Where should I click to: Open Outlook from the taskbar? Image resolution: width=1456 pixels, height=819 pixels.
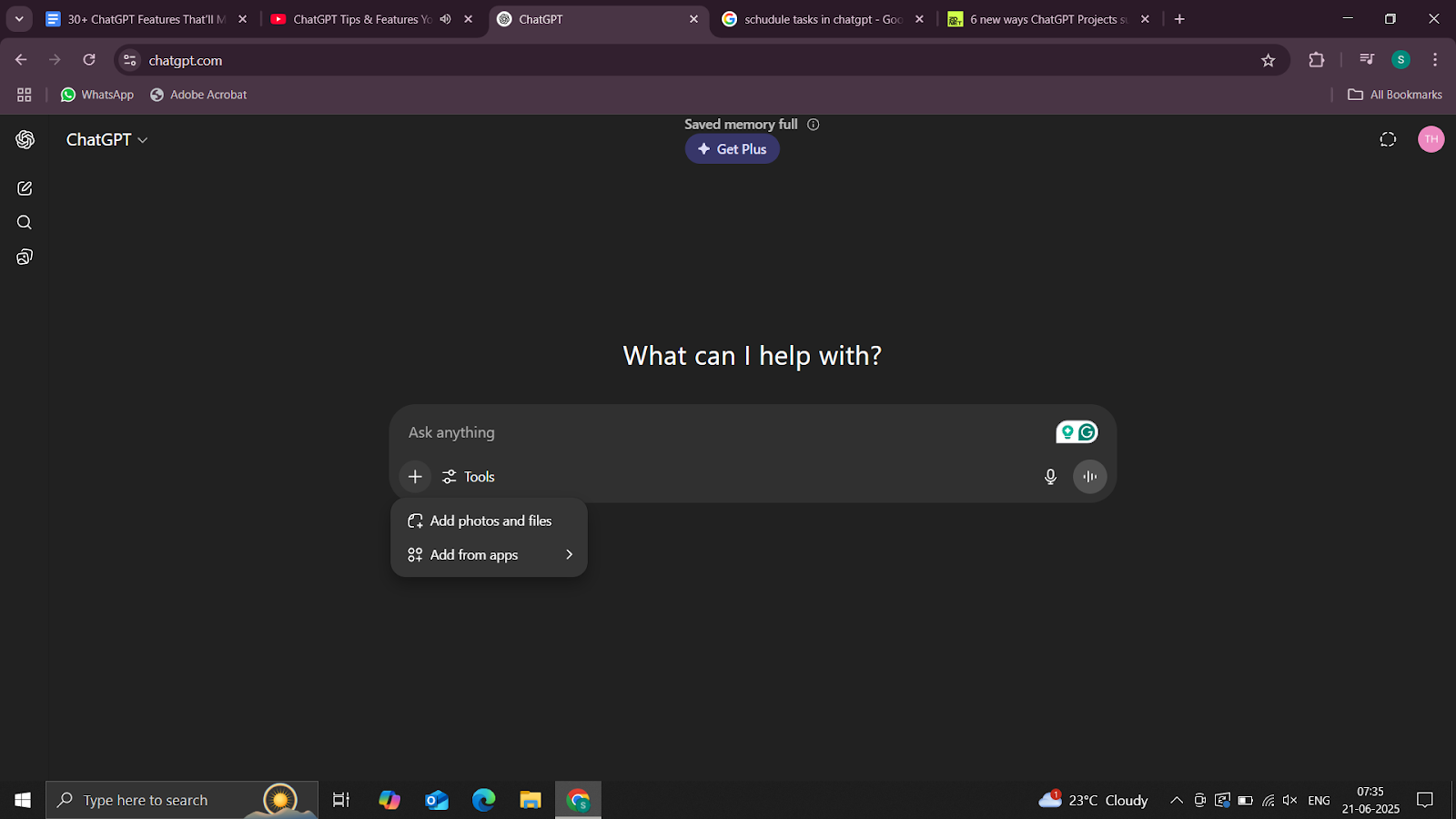coord(437,800)
